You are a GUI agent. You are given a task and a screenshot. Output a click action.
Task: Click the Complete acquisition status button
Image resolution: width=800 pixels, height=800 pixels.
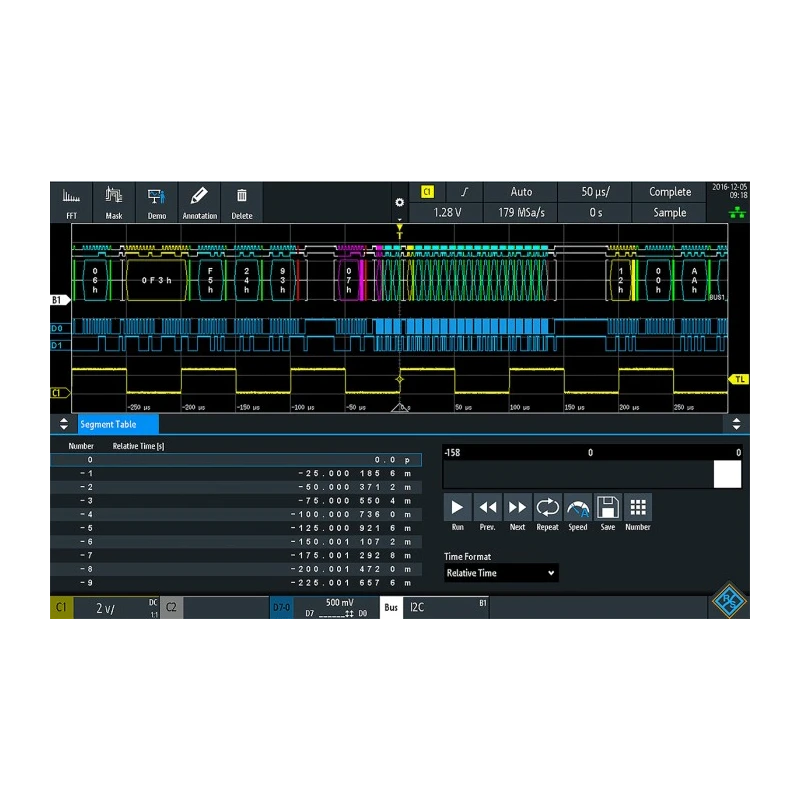(x=669, y=192)
